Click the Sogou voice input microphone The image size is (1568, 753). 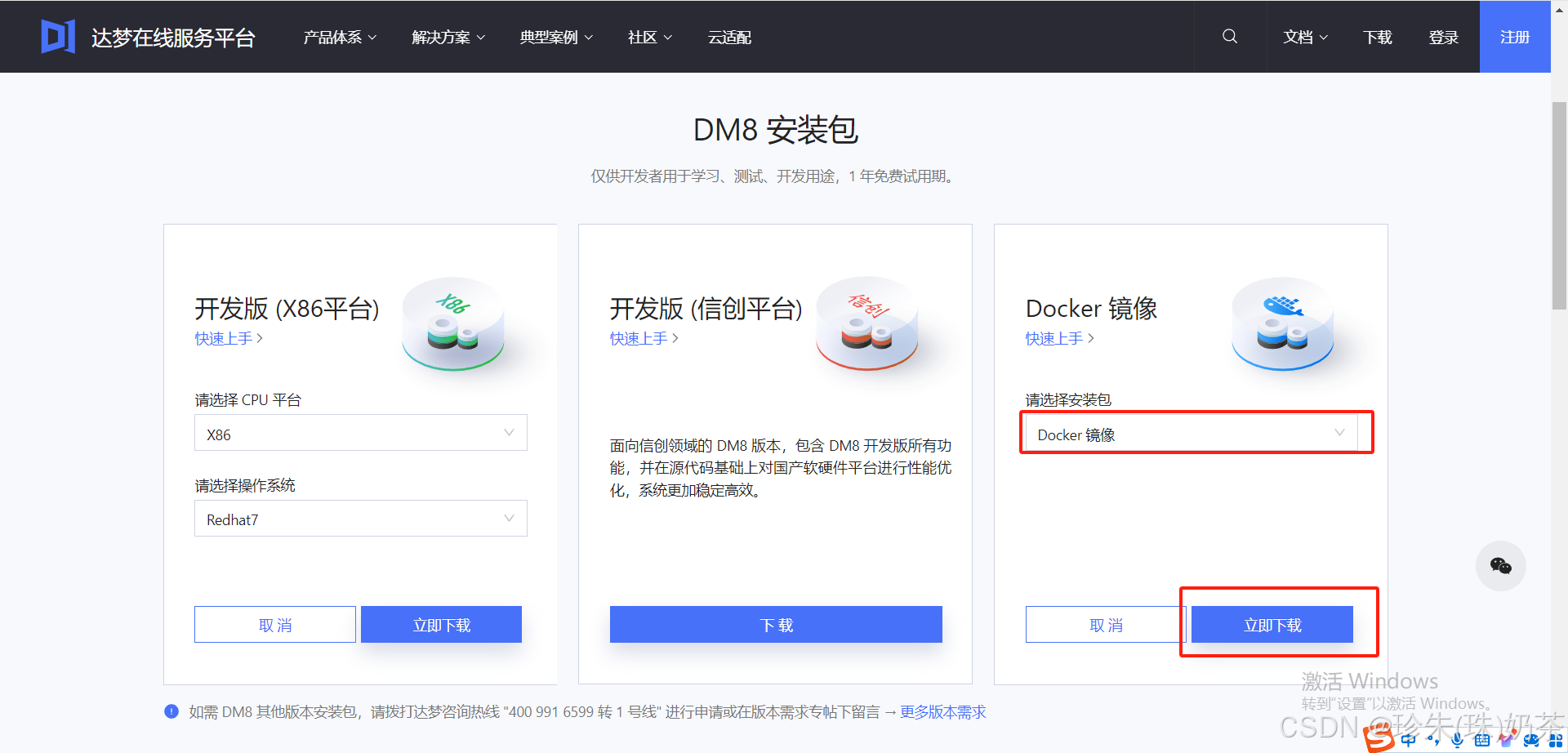pos(1457,740)
